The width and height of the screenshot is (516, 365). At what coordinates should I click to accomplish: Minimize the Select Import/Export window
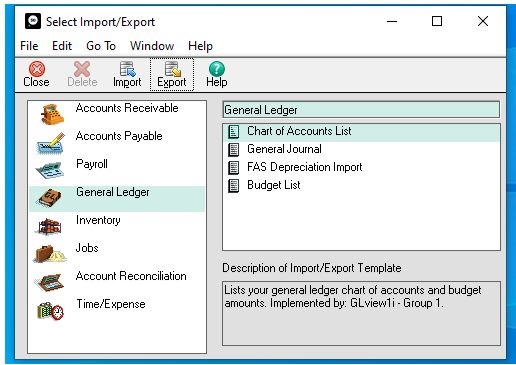pos(392,21)
